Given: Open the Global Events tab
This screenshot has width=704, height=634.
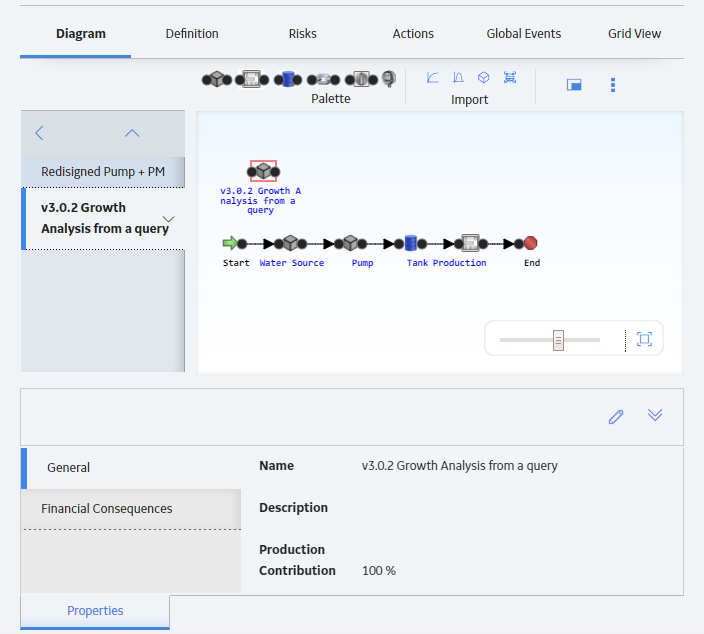Looking at the screenshot, I should (524, 34).
